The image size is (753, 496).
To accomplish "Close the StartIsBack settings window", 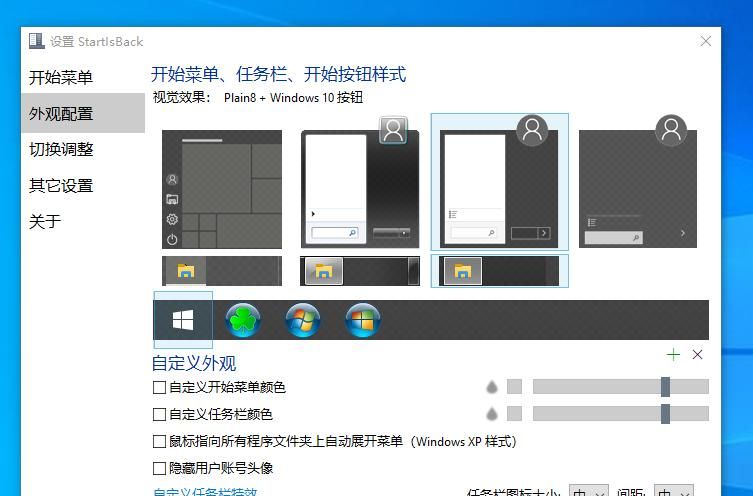I will tap(705, 41).
